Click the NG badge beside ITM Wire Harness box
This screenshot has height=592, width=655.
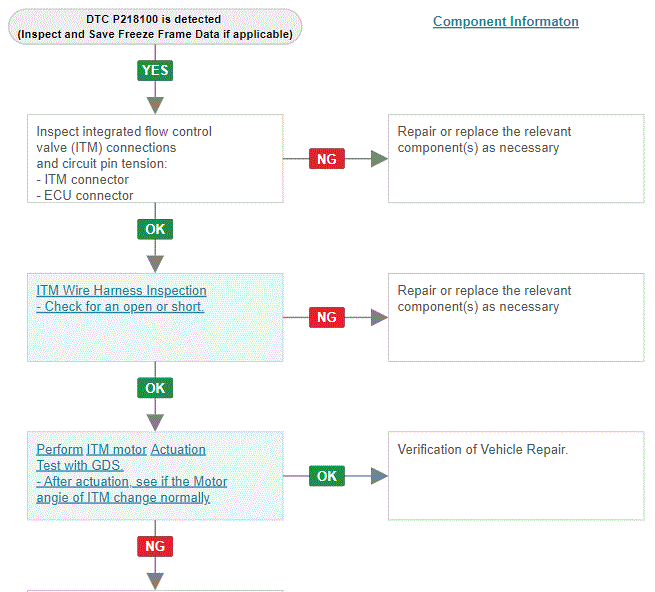[x=327, y=318]
